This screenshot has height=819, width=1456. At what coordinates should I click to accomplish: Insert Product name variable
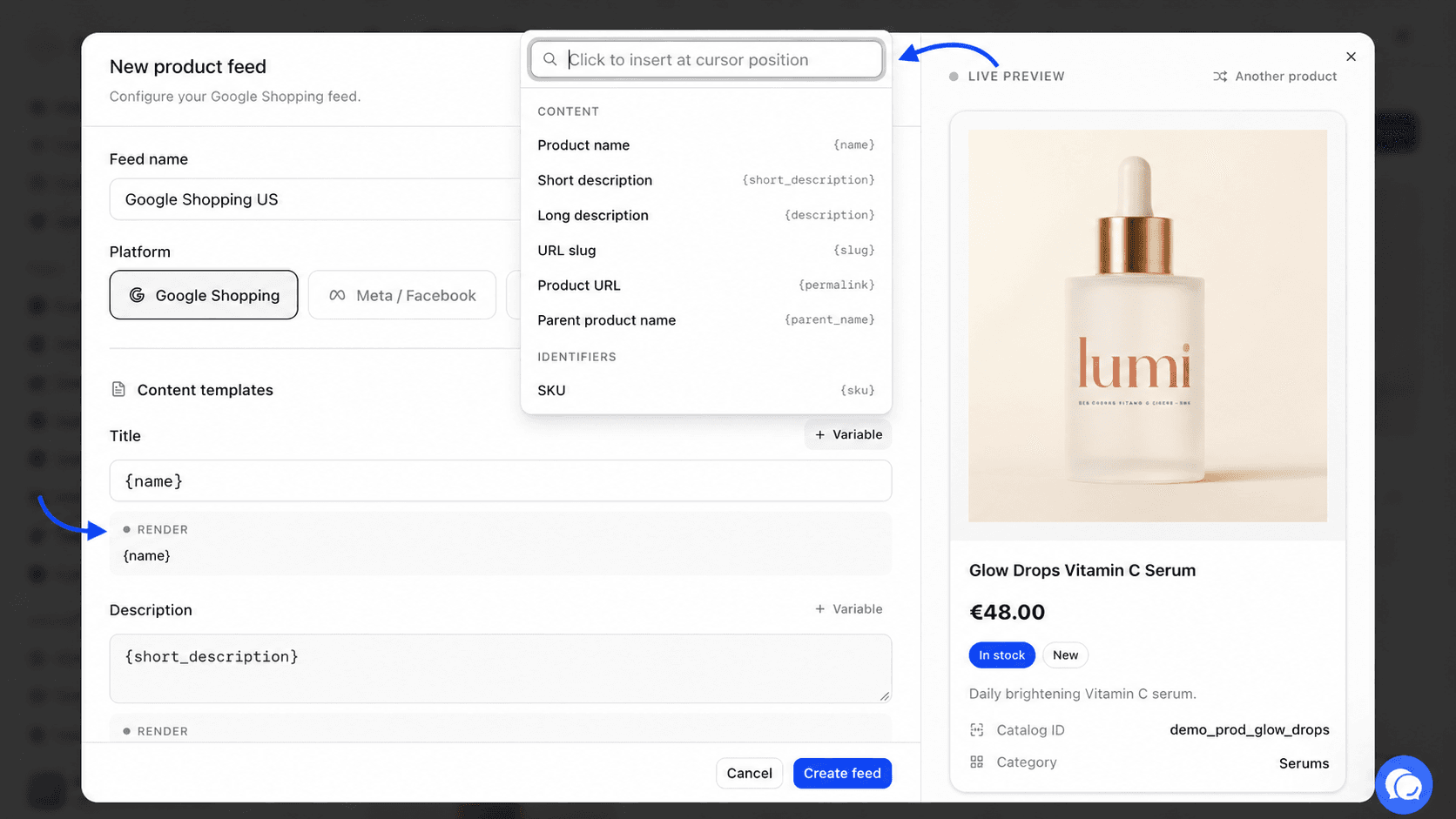(x=706, y=144)
